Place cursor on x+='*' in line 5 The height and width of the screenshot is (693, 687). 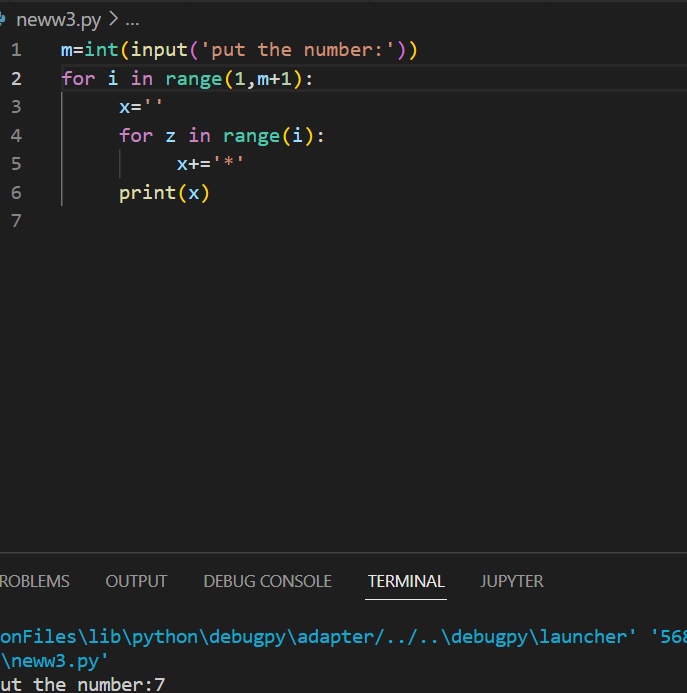click(210, 164)
